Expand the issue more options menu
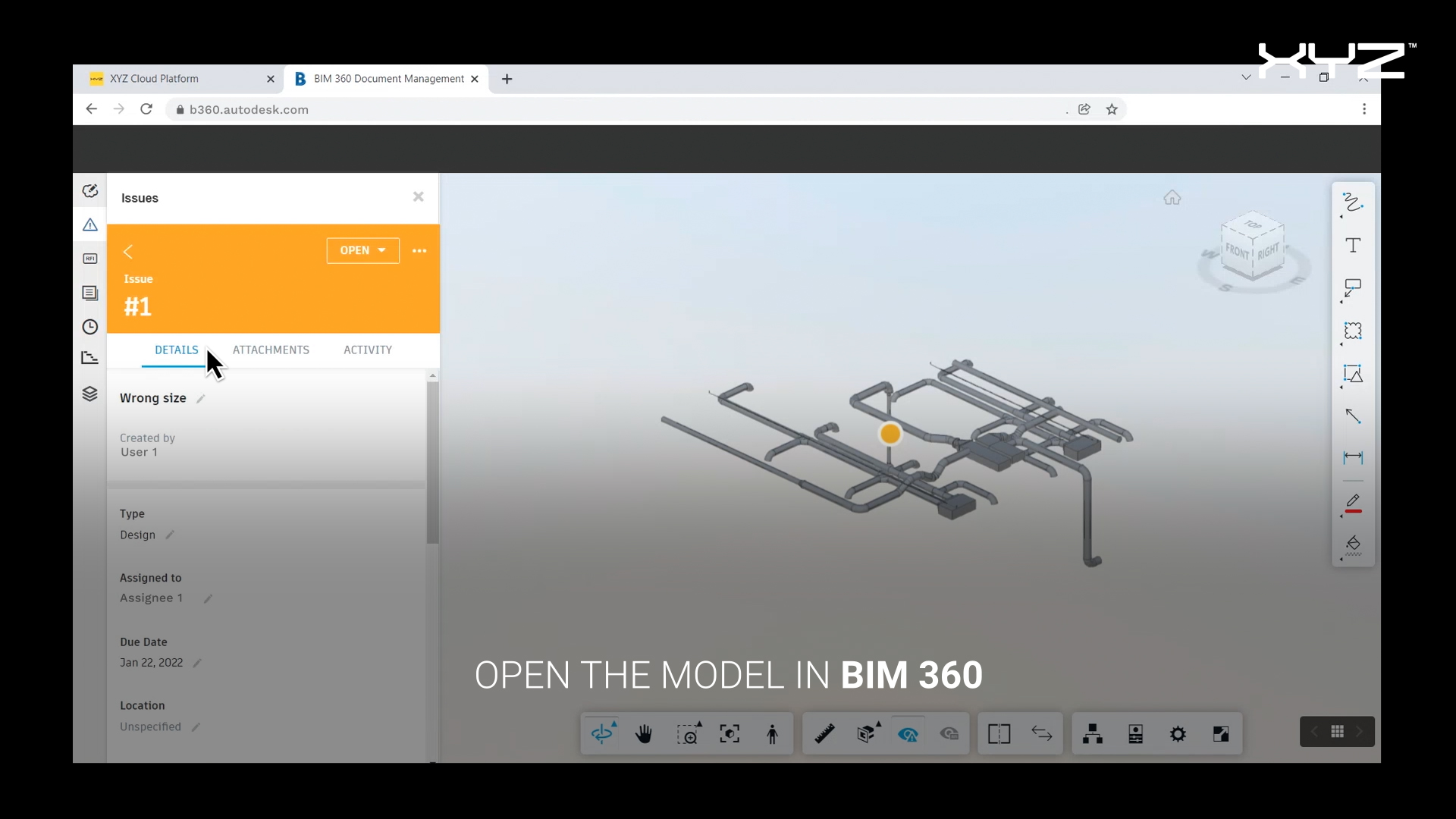 [419, 251]
